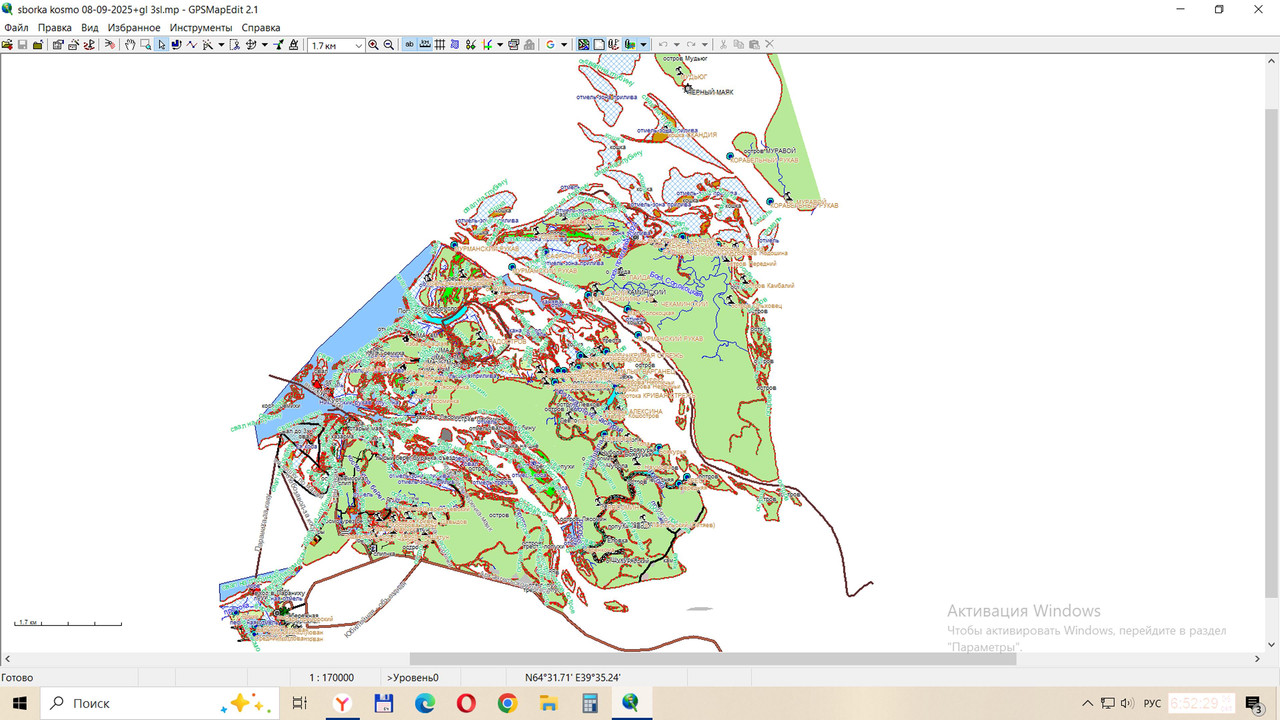Expand the Redo history dropdown arrow
Image resolution: width=1280 pixels, height=720 pixels.
tap(705, 45)
